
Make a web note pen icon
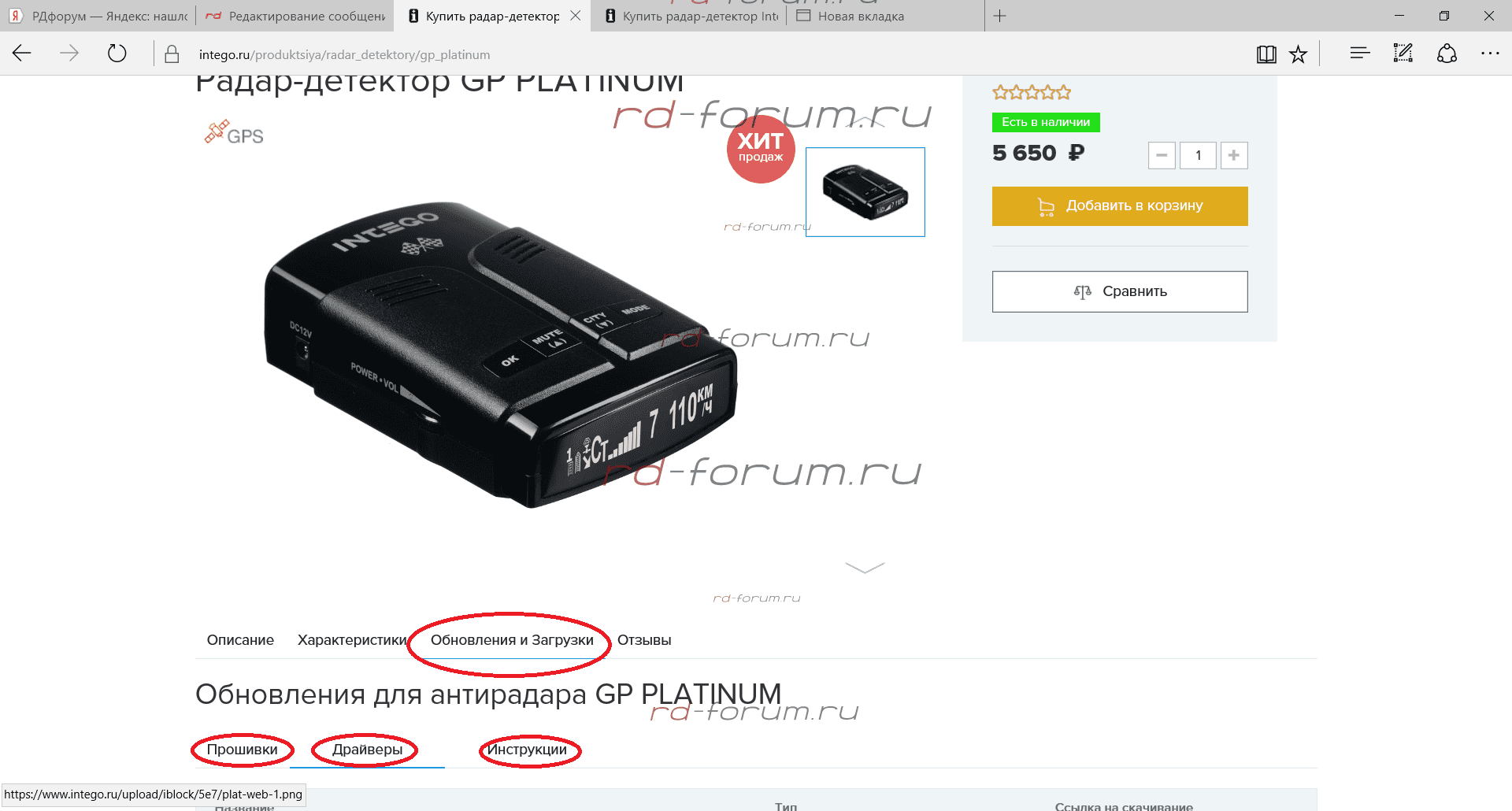(x=1403, y=54)
